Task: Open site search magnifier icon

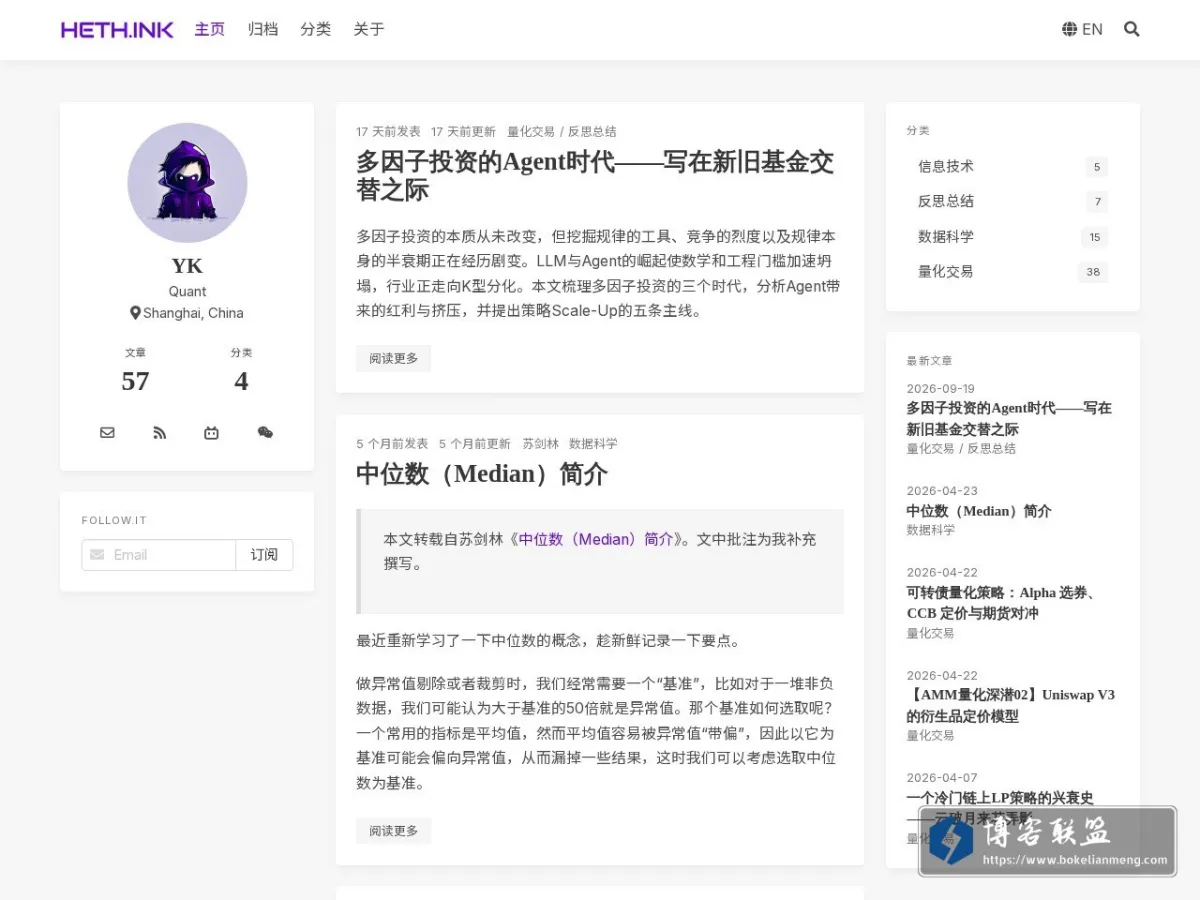Action: point(1132,30)
